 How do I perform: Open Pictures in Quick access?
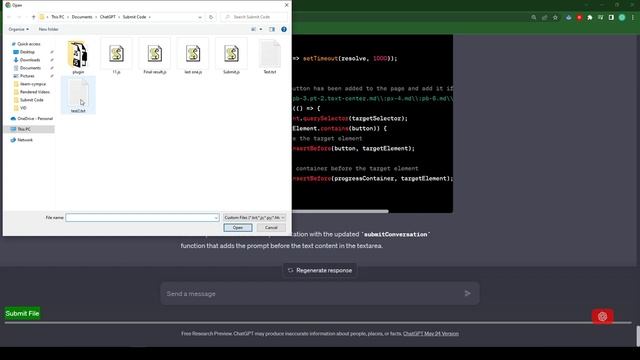27,76
